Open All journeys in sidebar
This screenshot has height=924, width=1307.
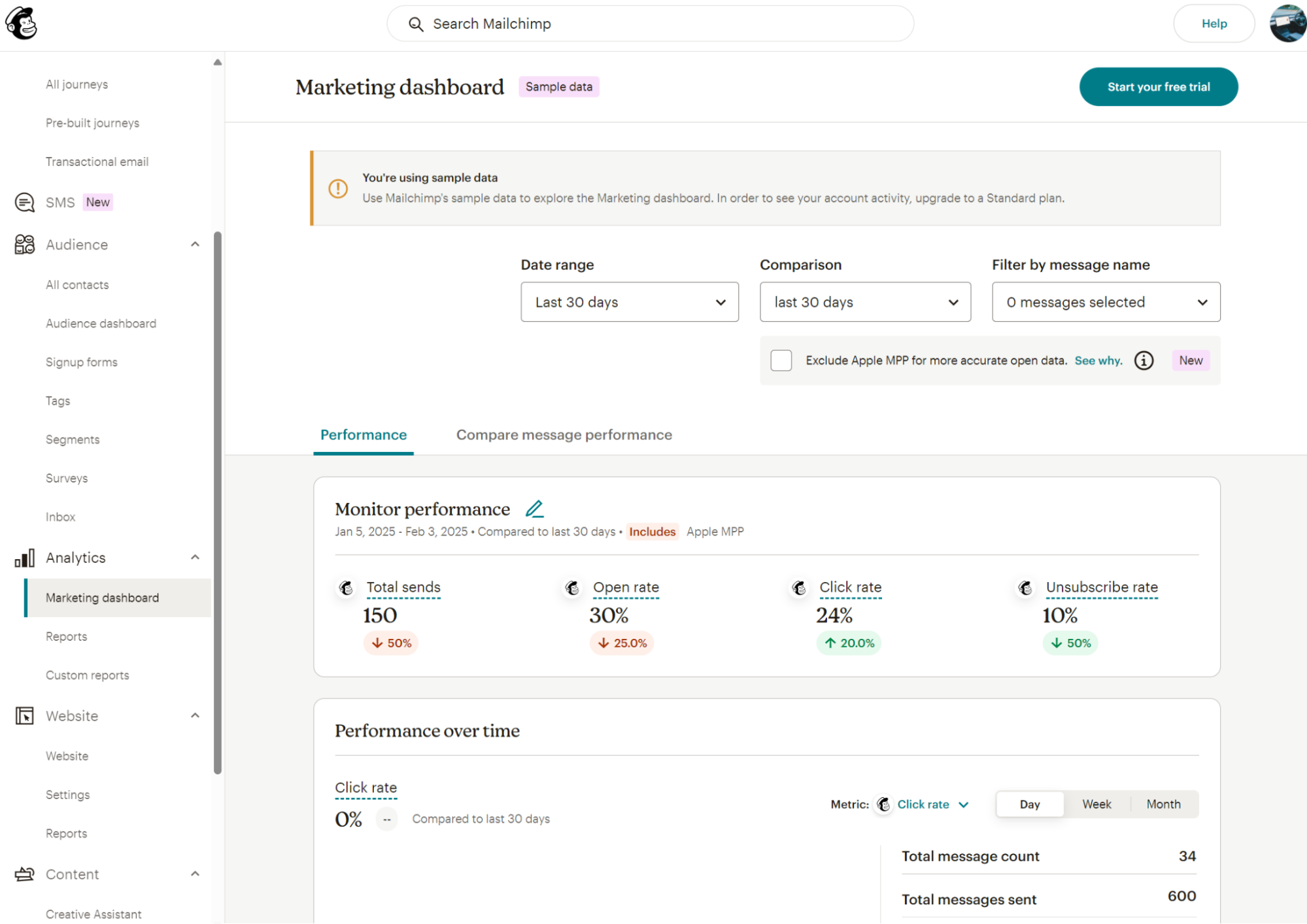76,84
